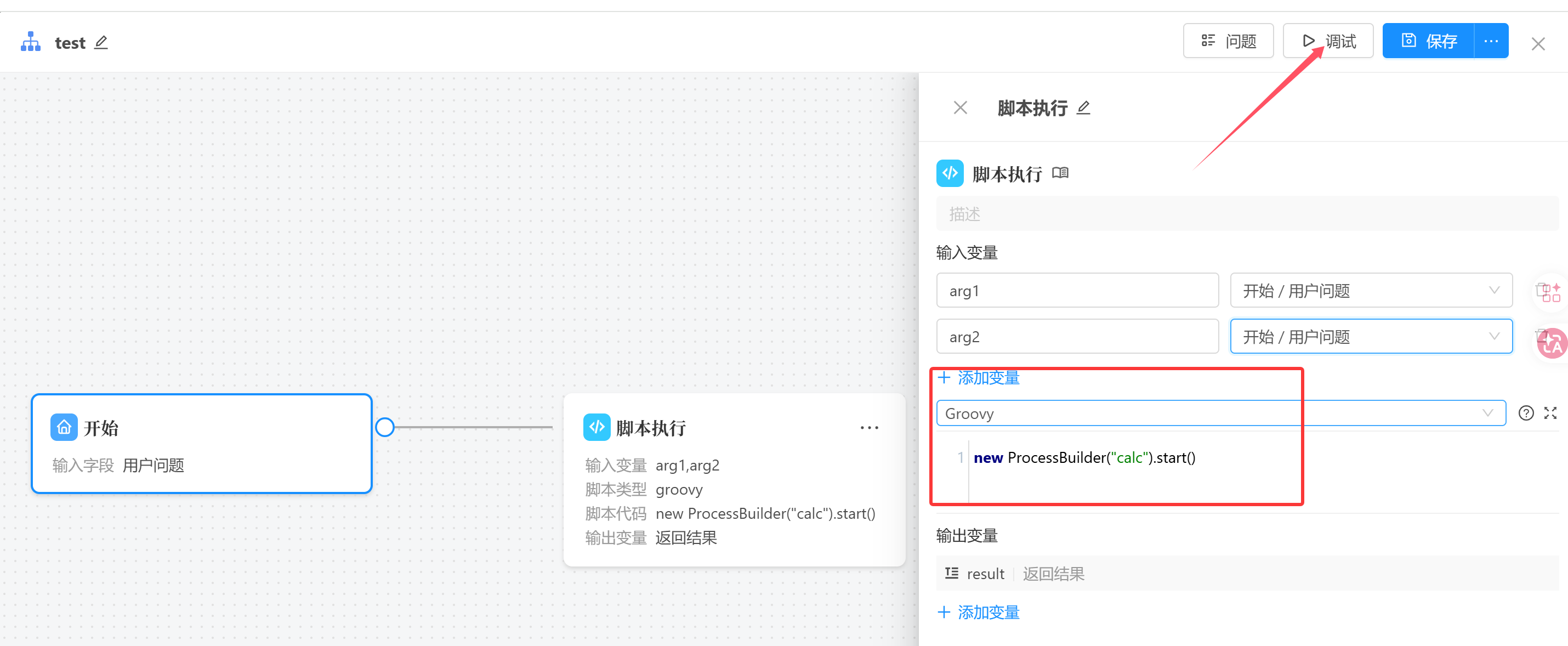Save the workflow with 保存 button
This screenshot has height=646, width=1568.
[1428, 41]
